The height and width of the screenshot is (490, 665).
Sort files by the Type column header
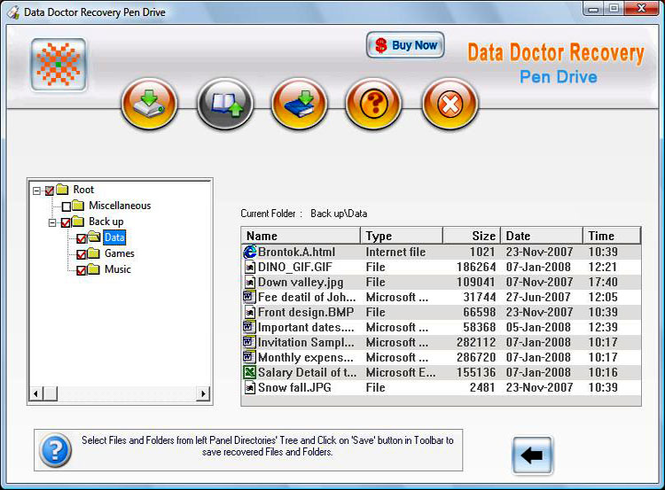[402, 236]
